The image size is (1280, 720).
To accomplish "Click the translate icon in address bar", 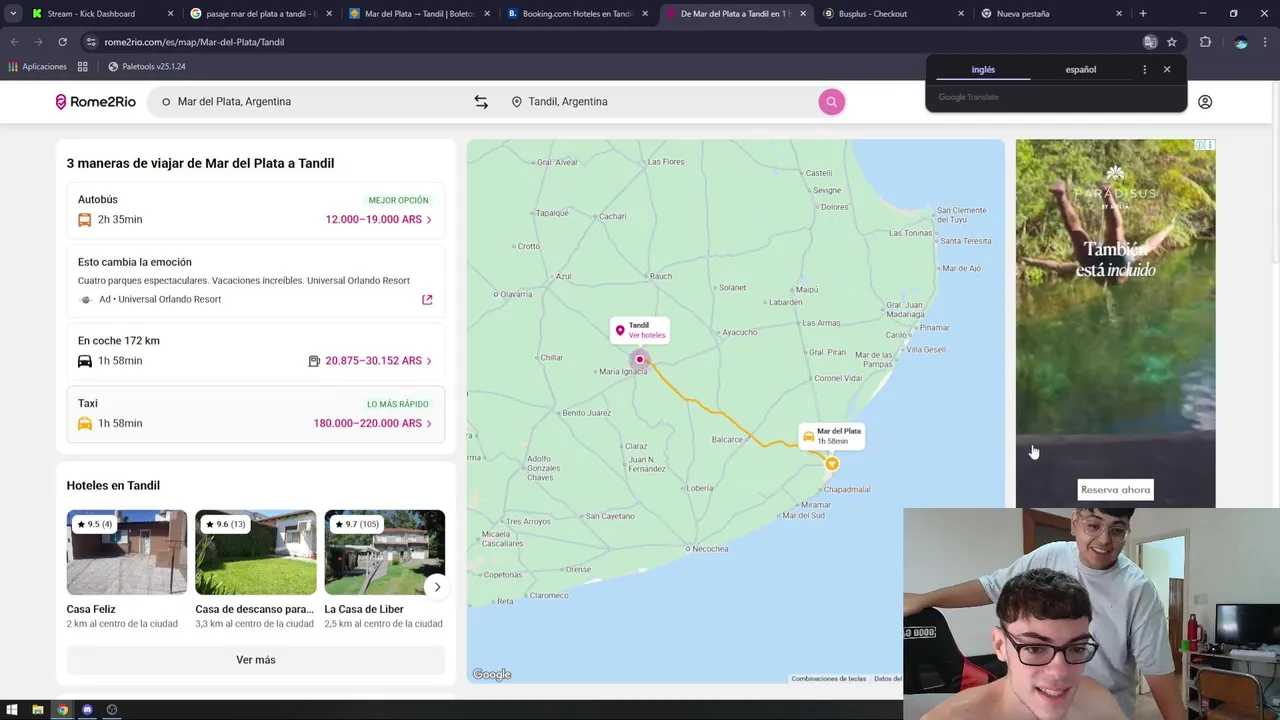I will (1150, 42).
